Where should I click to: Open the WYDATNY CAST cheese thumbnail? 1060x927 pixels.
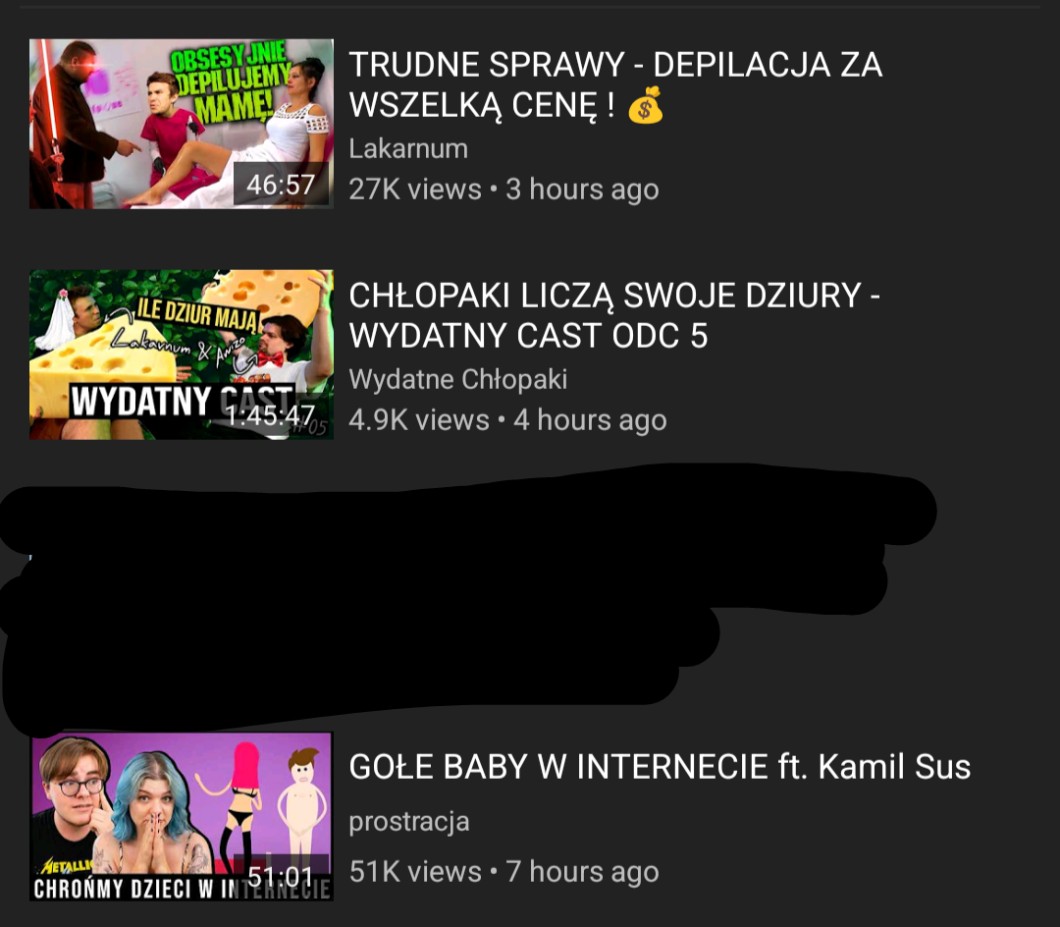[x=181, y=355]
